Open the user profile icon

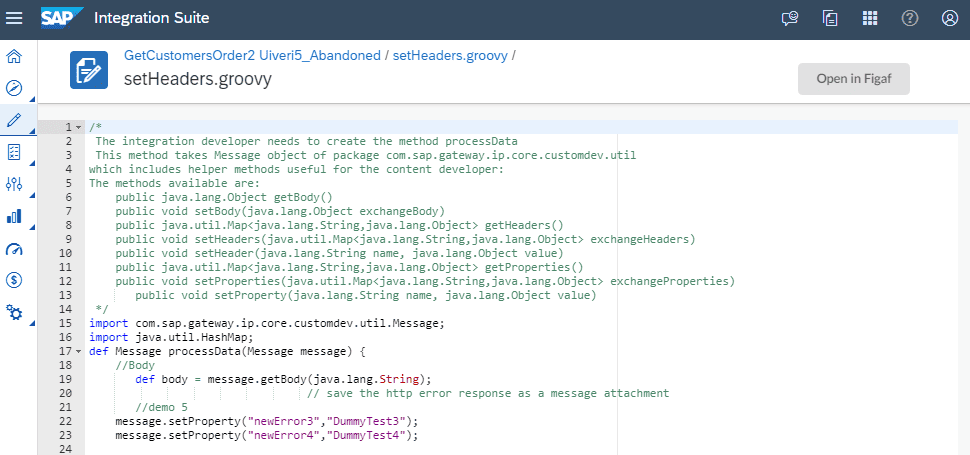tap(950, 19)
